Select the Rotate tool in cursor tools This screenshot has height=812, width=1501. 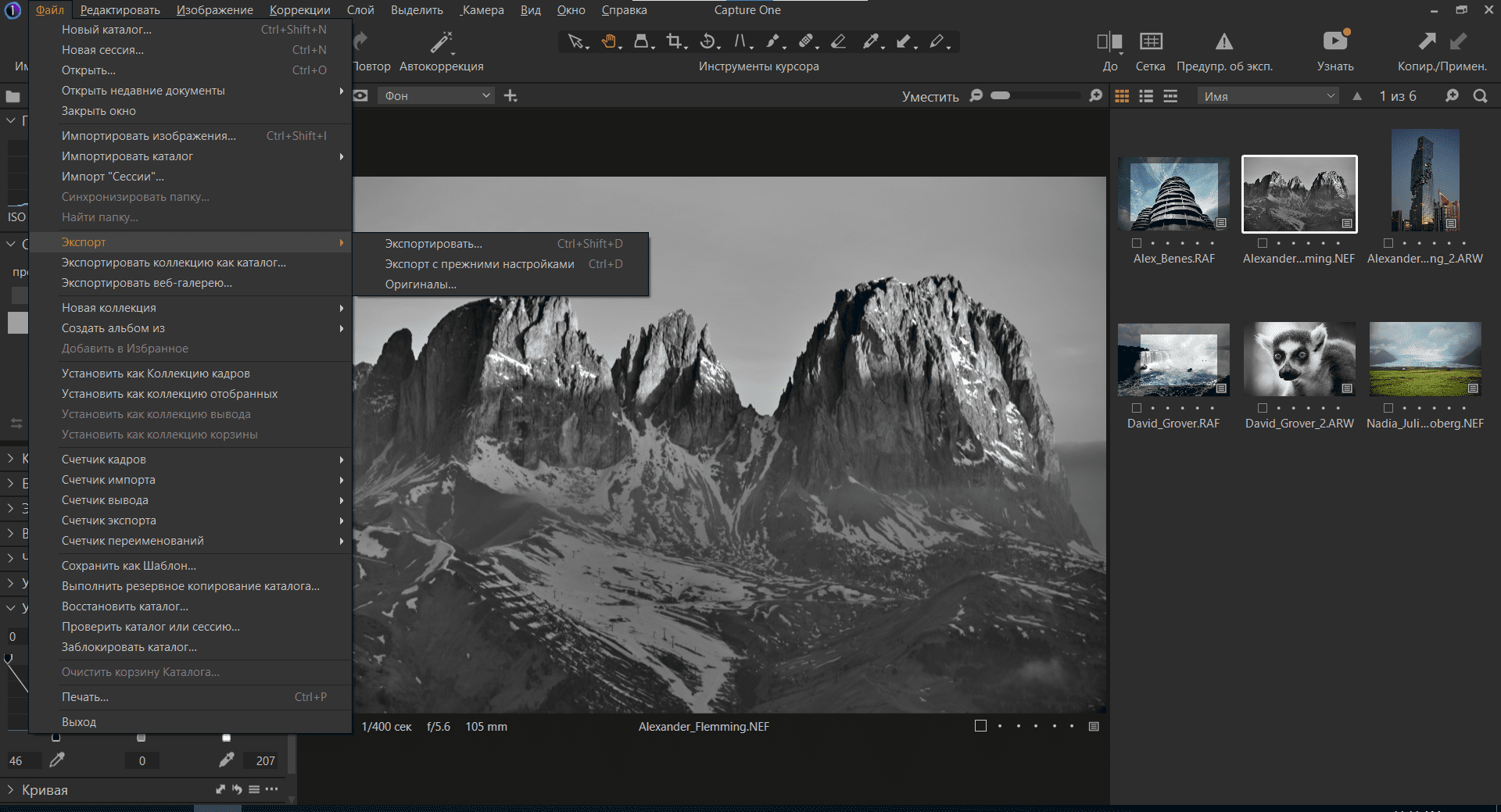pos(707,41)
